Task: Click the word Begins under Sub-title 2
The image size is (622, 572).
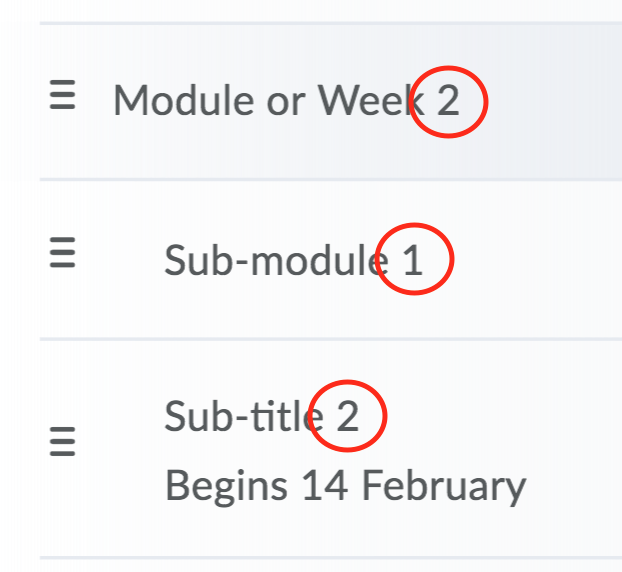Action: (224, 486)
